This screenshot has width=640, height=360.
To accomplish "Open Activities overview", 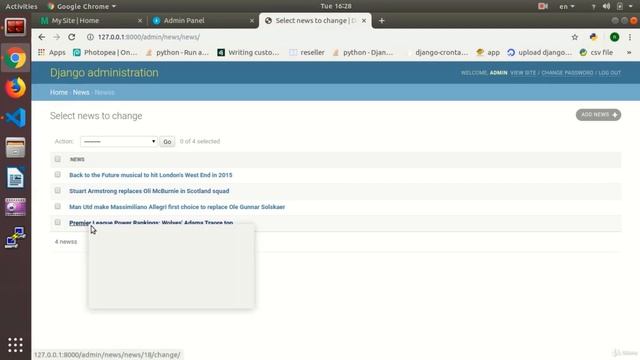I will (21, 6).
